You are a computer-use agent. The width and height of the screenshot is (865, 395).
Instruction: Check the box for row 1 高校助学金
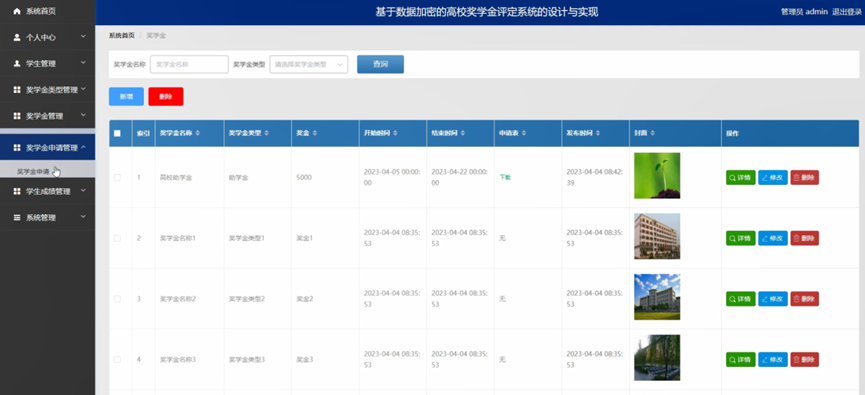coord(117,178)
